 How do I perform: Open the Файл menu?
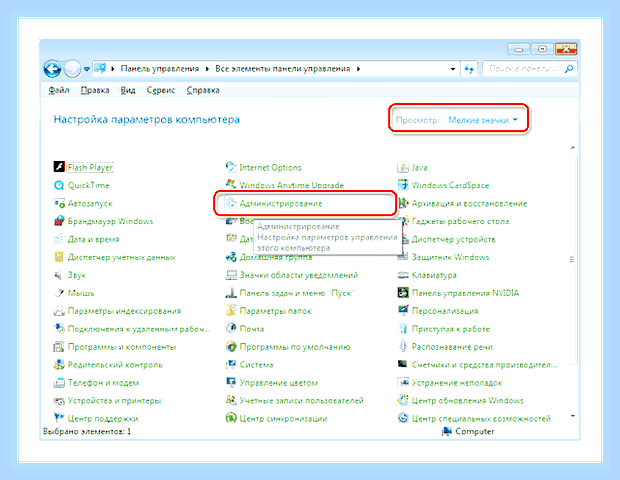(x=59, y=90)
